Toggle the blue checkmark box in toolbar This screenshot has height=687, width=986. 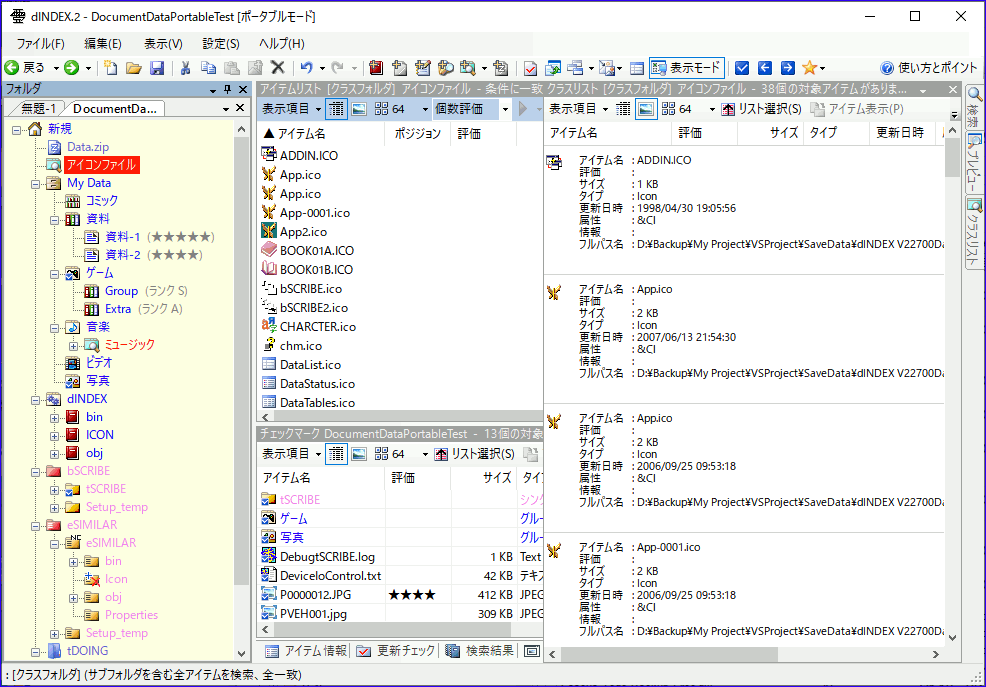click(742, 68)
